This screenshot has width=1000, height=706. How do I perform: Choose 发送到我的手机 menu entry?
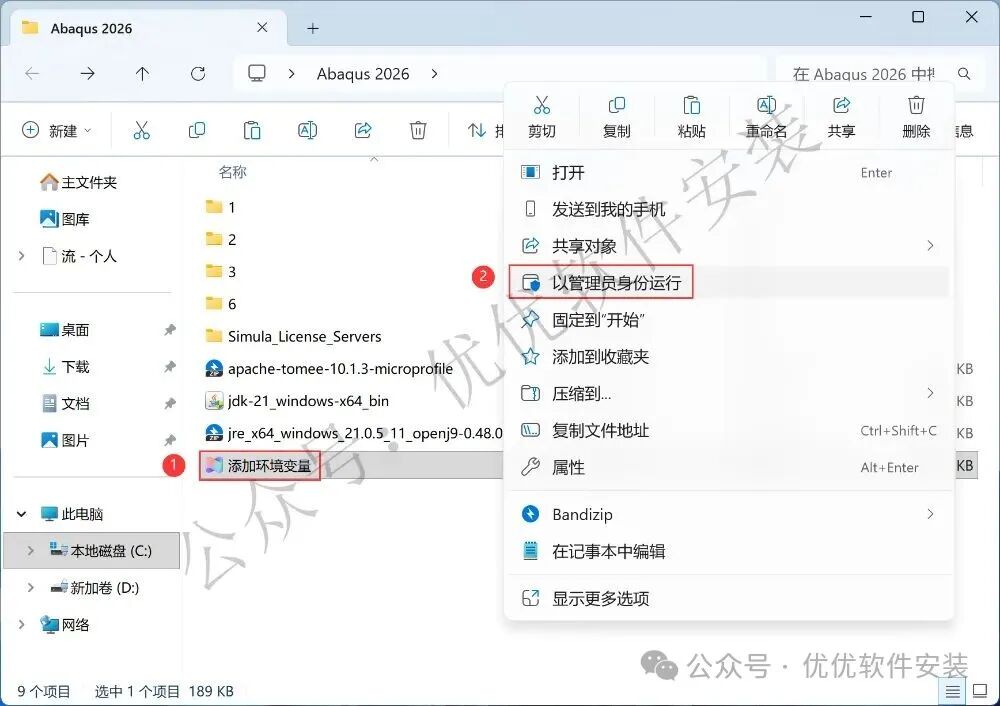point(729,209)
